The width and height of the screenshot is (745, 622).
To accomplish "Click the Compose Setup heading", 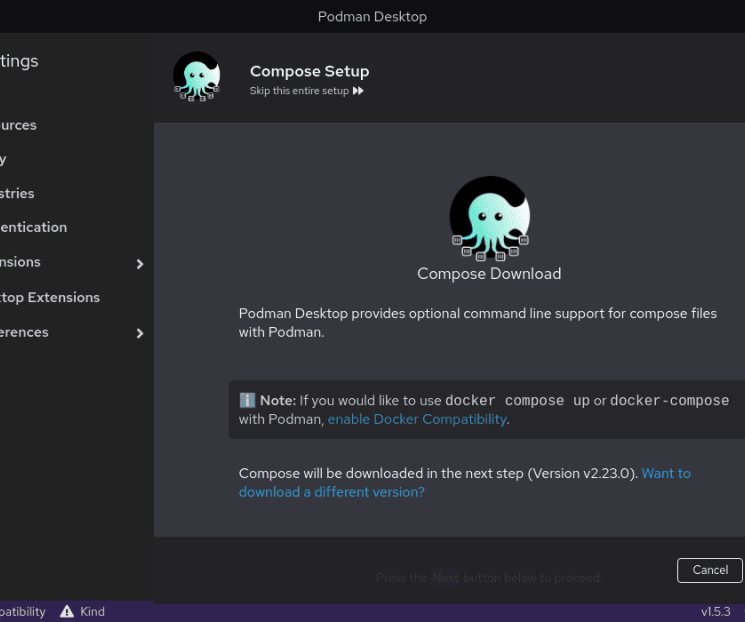I will click(x=309, y=71).
